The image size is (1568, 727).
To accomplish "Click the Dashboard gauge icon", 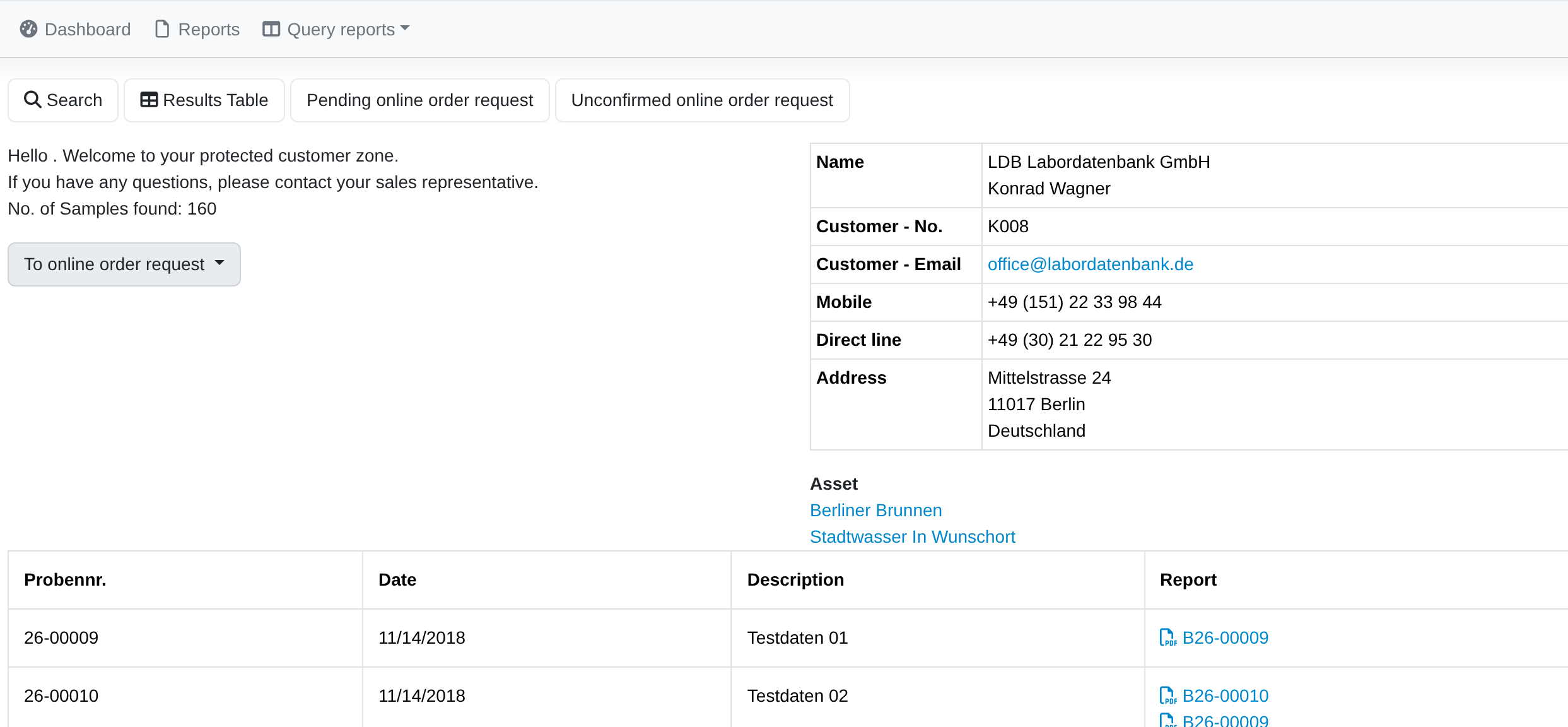I will coord(28,29).
